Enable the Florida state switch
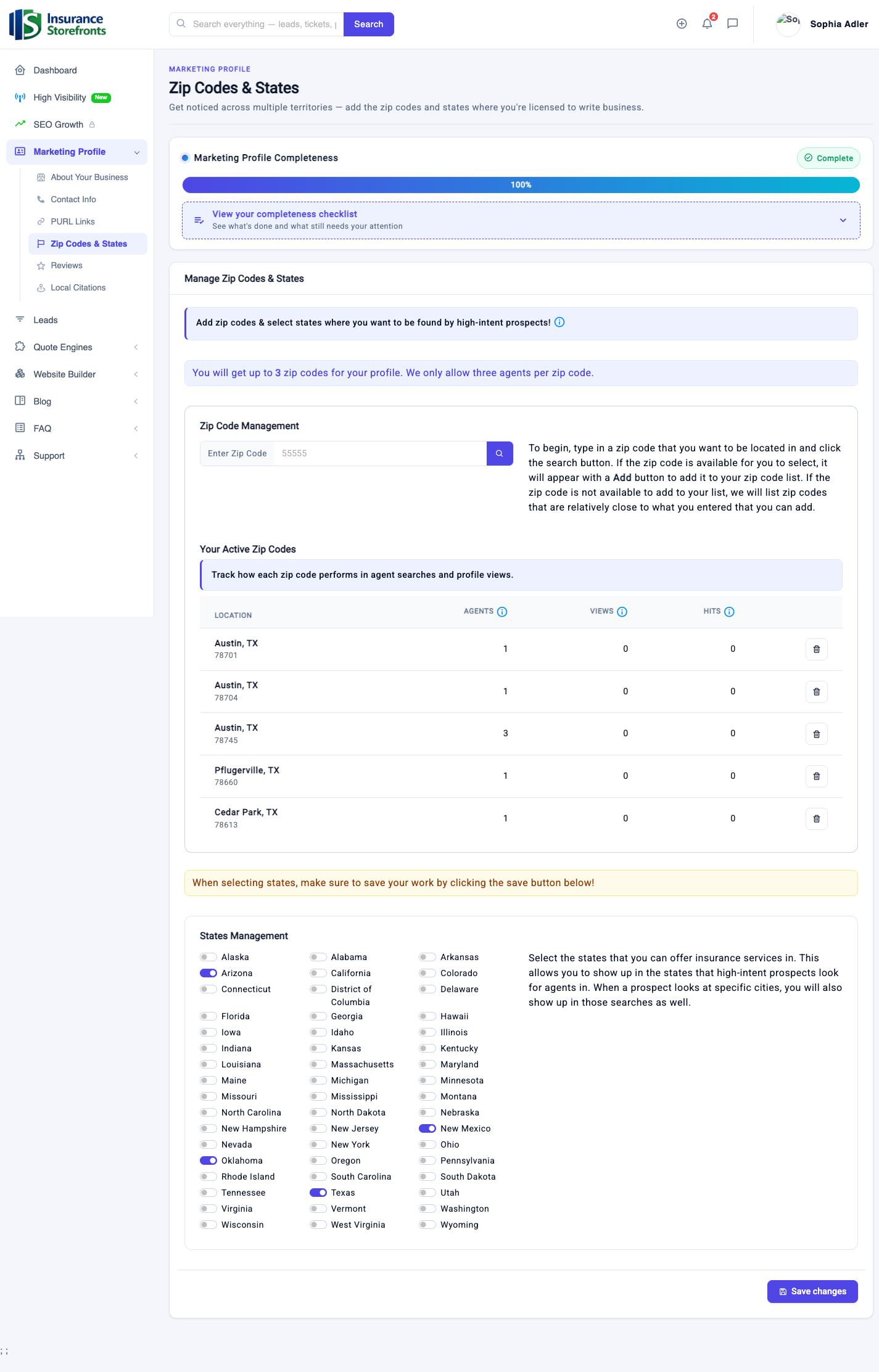This screenshot has width=879, height=1372. (208, 1016)
